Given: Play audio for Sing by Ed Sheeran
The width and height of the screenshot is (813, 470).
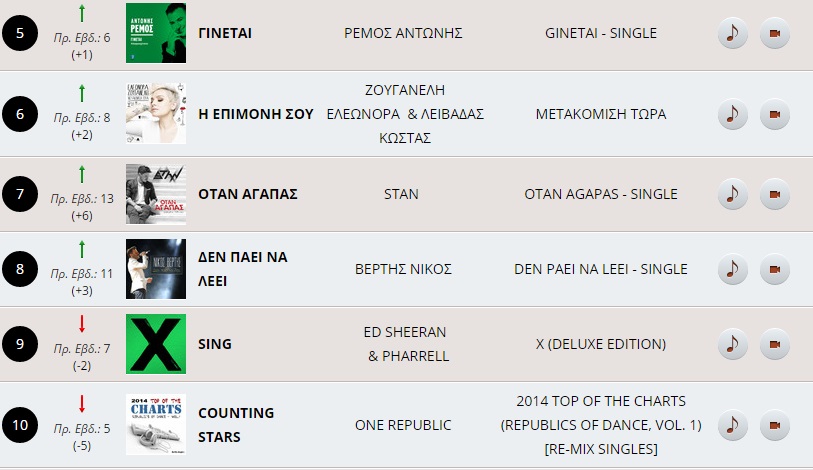Looking at the screenshot, I should pos(733,344).
